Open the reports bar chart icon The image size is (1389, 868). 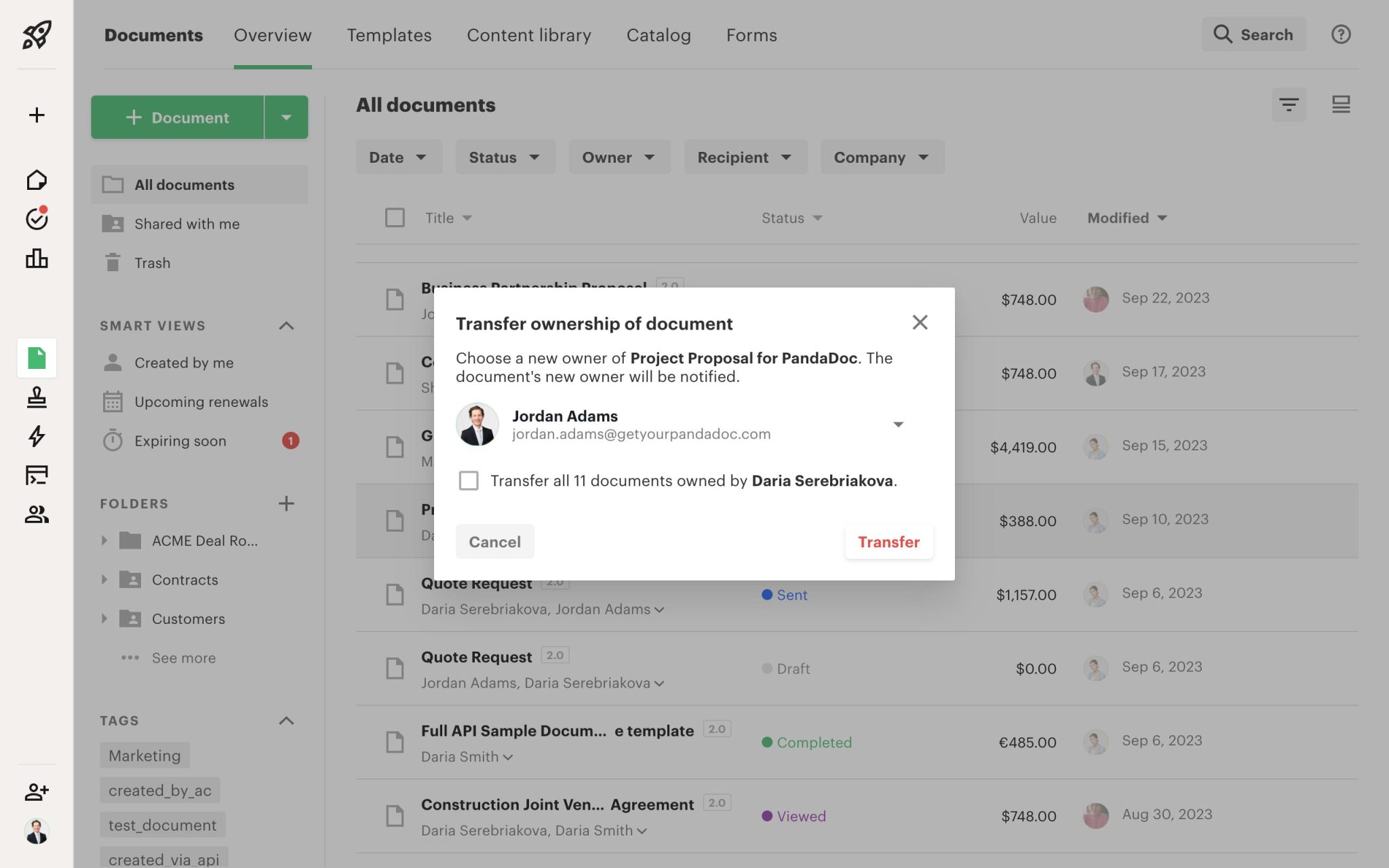pyautogui.click(x=37, y=258)
